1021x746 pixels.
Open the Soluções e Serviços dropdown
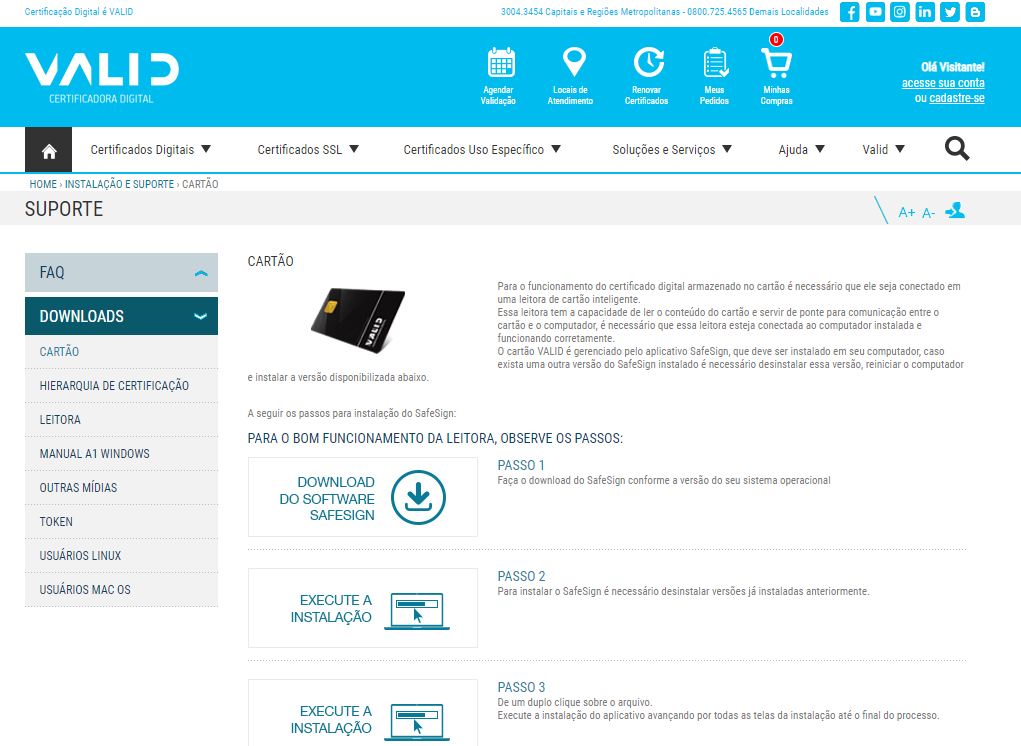672,150
